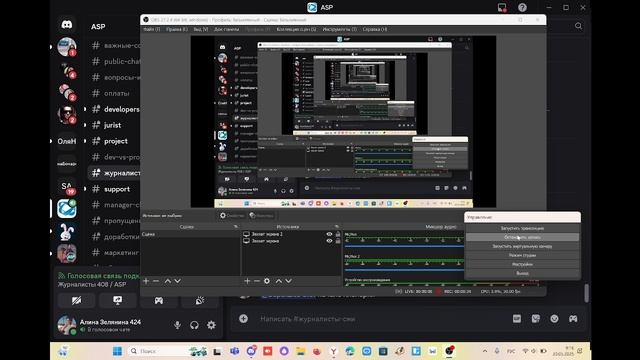The height and width of the screenshot is (360, 640).
Task: Open the emoji picker in Discord
Action: [554, 318]
